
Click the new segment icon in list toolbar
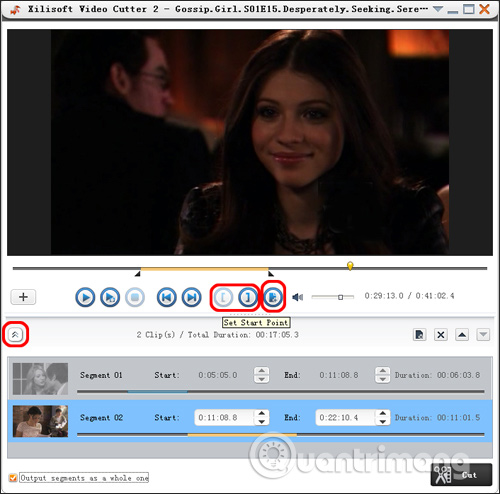coord(419,334)
